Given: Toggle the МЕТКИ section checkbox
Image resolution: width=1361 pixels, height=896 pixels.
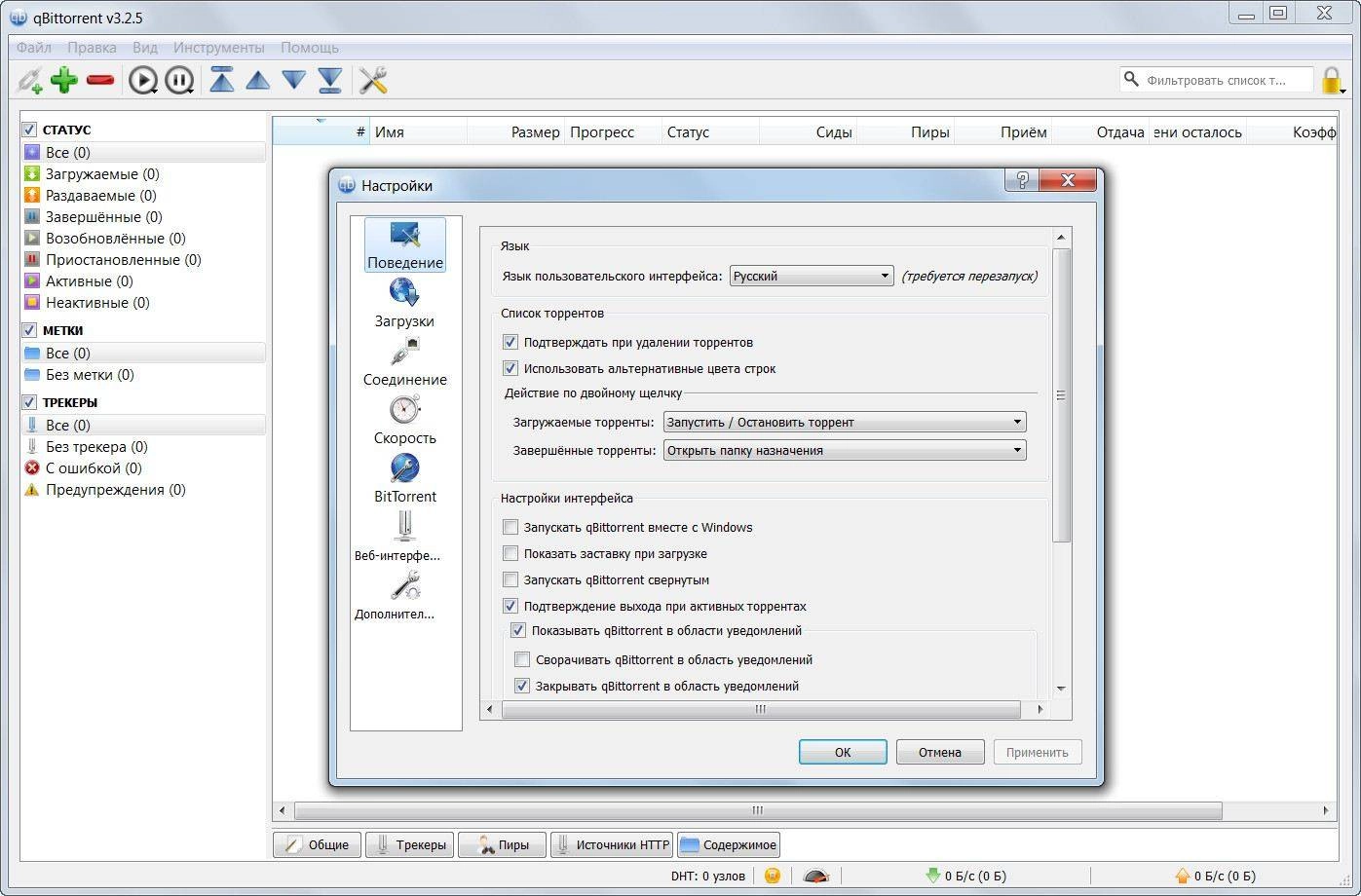Looking at the screenshot, I should [x=29, y=330].
